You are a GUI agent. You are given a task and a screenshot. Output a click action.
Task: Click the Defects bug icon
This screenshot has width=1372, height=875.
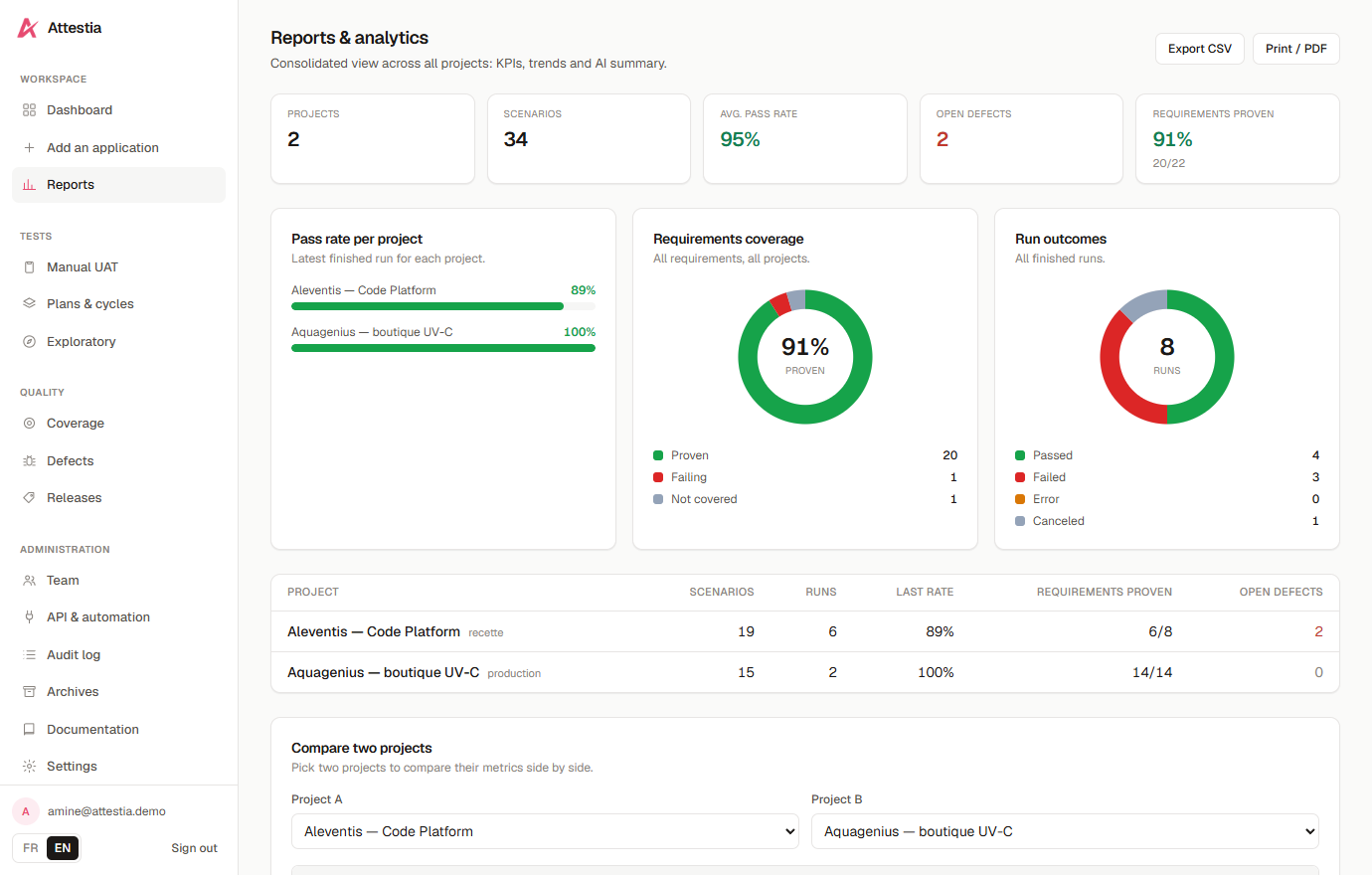[x=29, y=461]
